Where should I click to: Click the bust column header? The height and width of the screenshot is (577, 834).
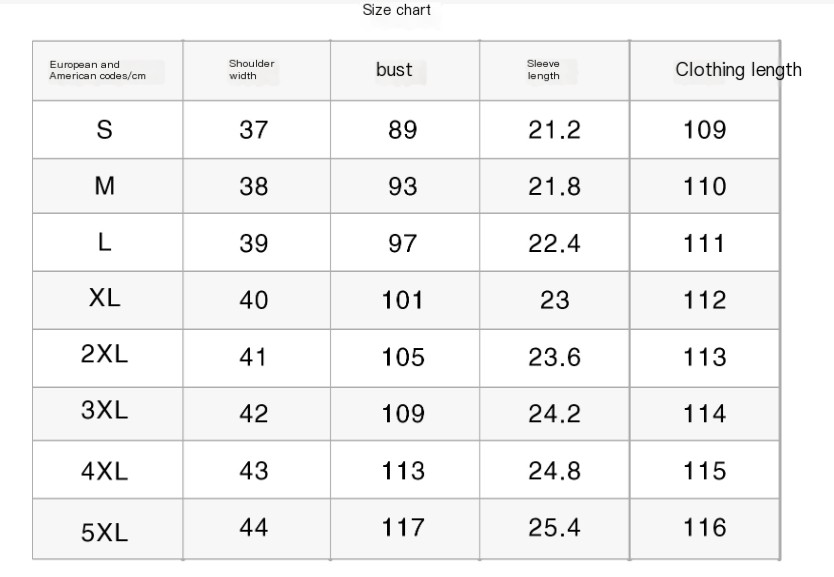pos(394,70)
